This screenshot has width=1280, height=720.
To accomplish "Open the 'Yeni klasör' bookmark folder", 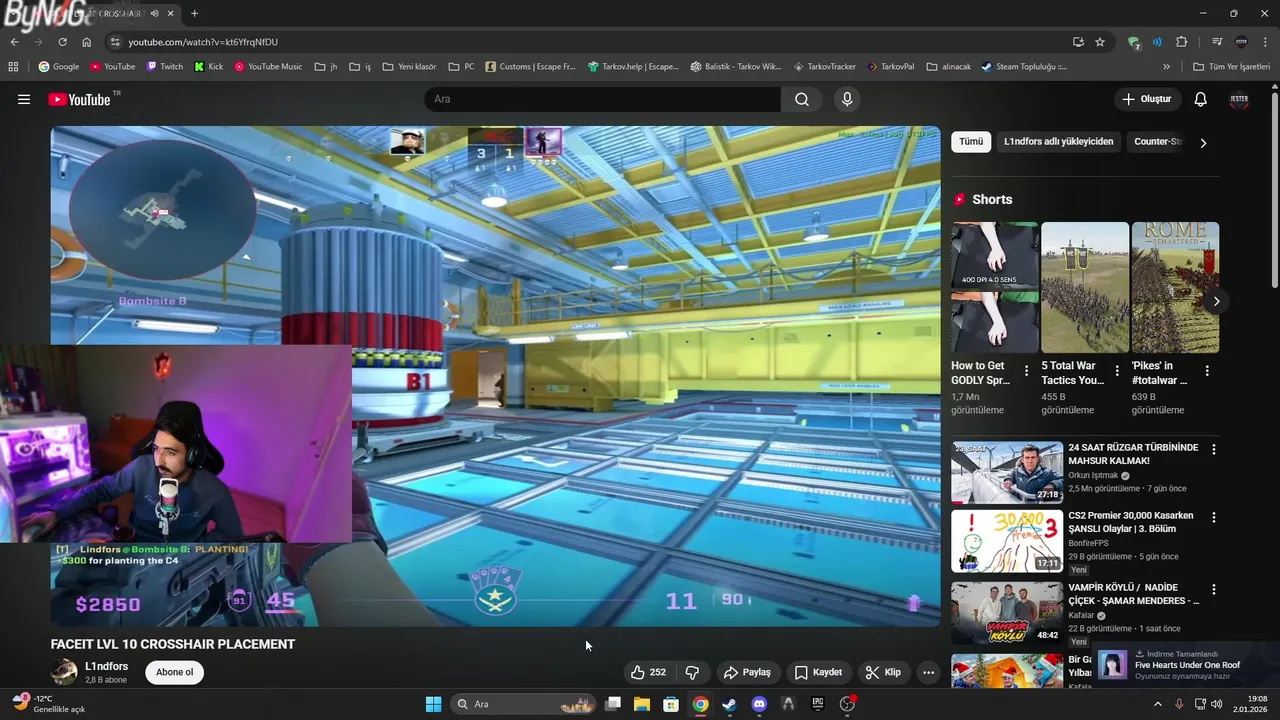I will click(409, 67).
